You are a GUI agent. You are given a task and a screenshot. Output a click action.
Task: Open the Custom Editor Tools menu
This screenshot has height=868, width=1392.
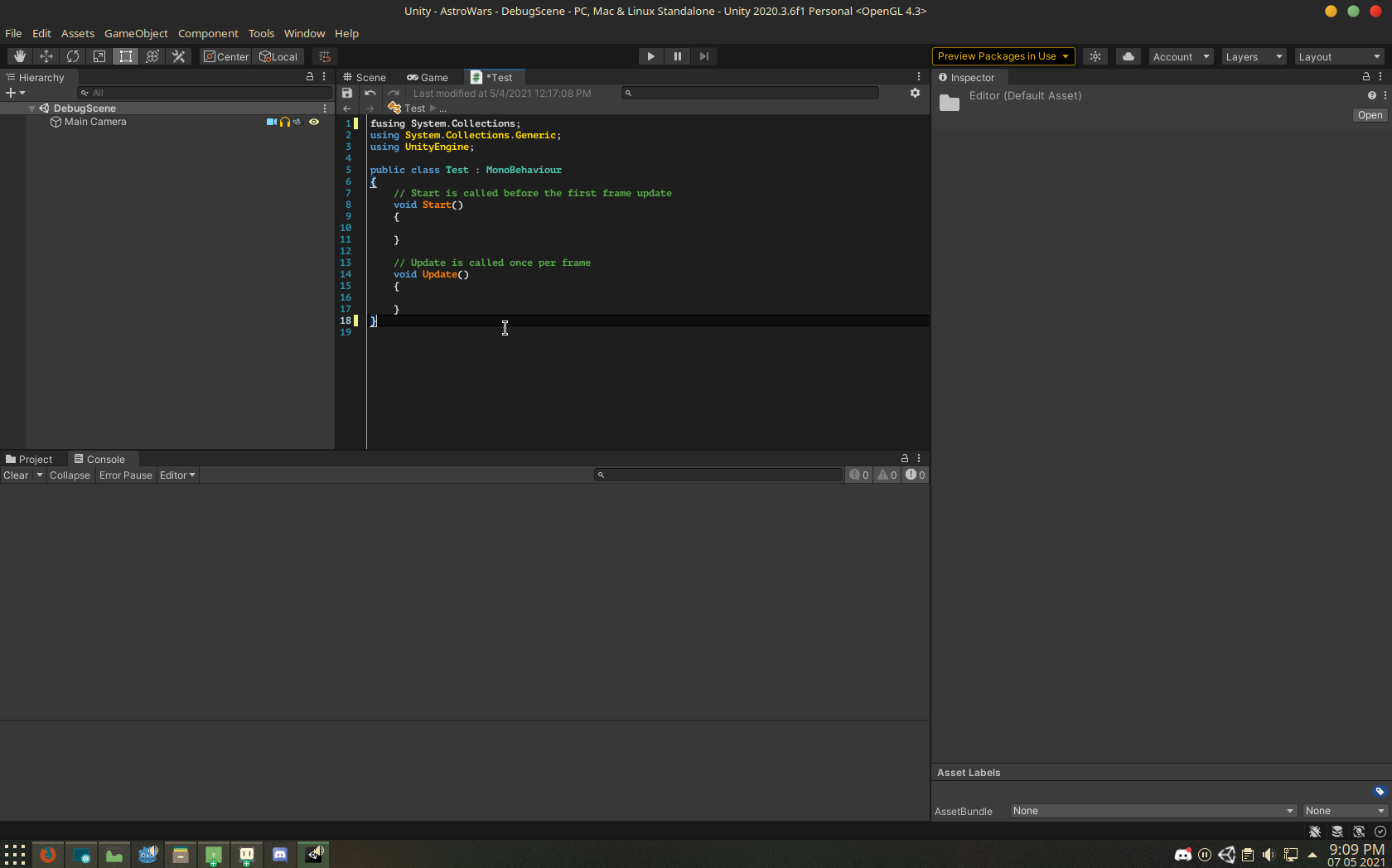(178, 56)
